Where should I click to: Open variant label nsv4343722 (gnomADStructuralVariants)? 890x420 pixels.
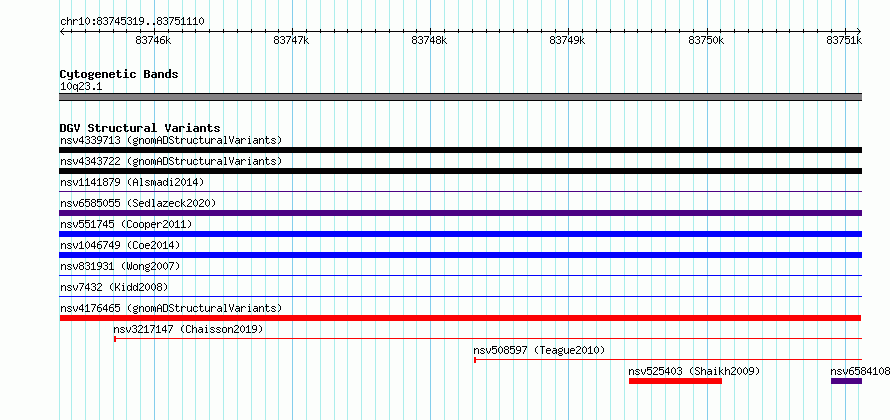click(171, 161)
